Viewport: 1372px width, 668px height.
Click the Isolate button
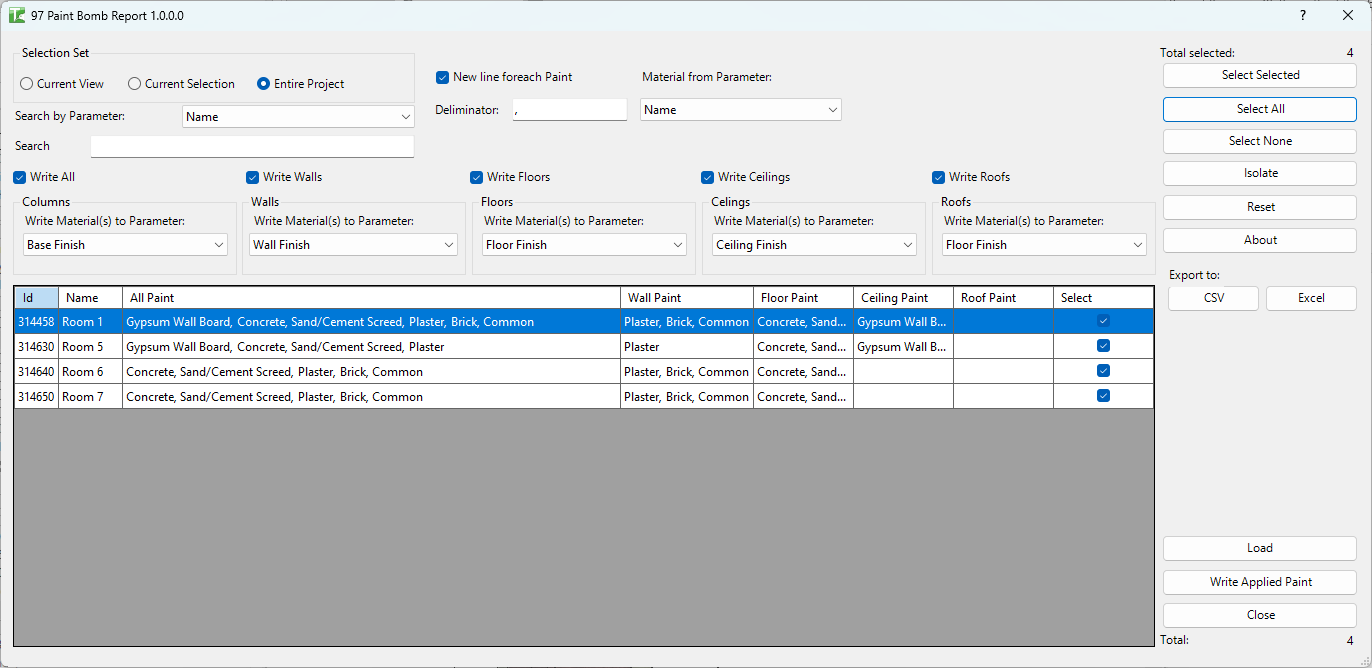pos(1259,173)
